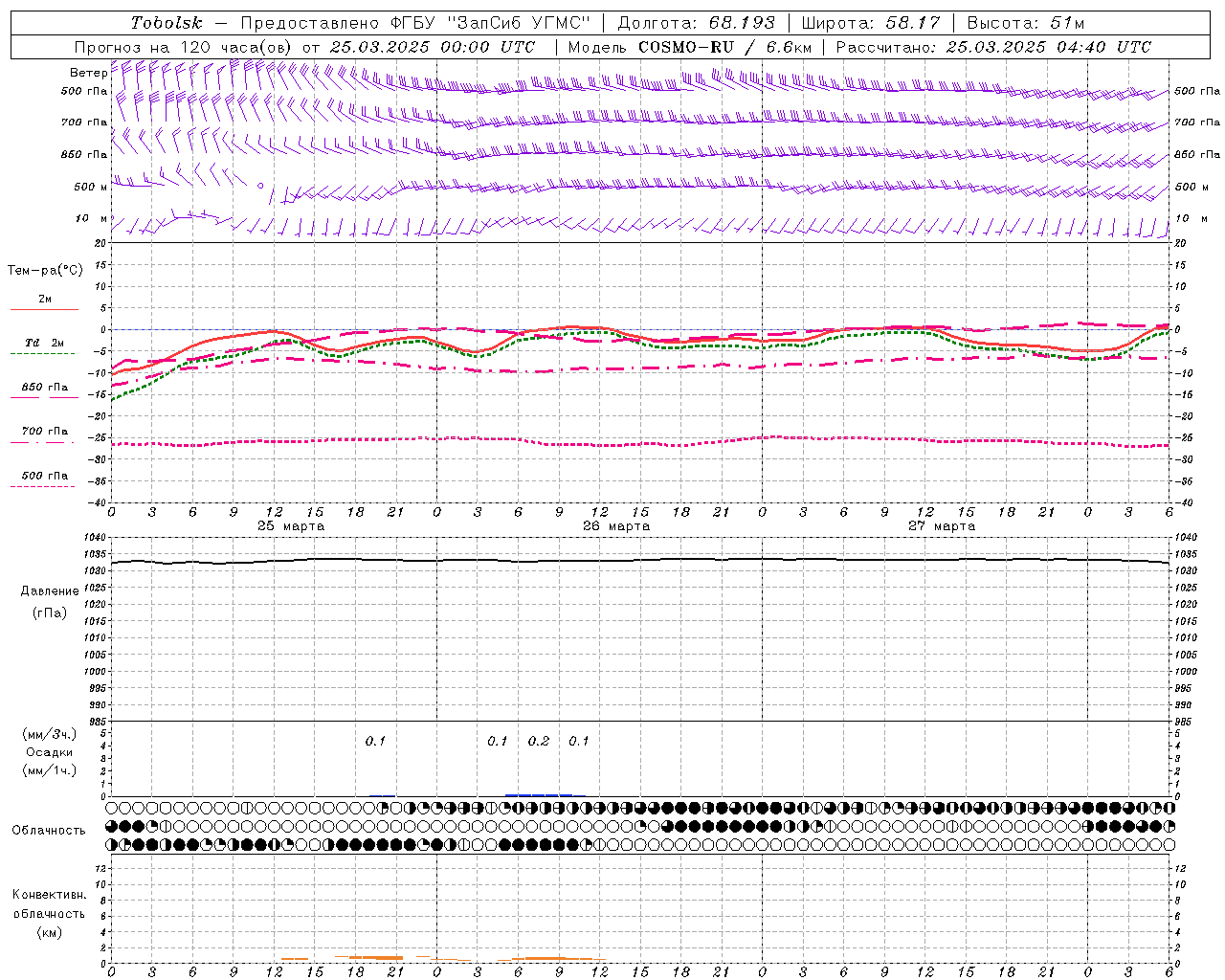Click the "Прогноз на 120 часа(ов)" forecast period text
Image resolution: width=1225 pixels, height=980 pixels.
coord(184,47)
